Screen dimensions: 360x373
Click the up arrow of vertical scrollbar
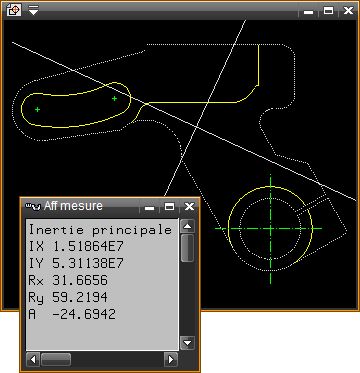click(x=187, y=227)
